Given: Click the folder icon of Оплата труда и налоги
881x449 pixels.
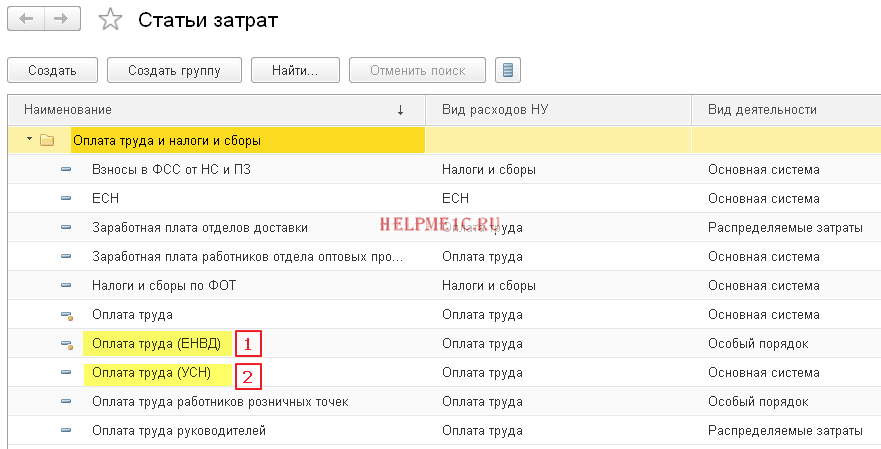Looking at the screenshot, I should click(46, 141).
